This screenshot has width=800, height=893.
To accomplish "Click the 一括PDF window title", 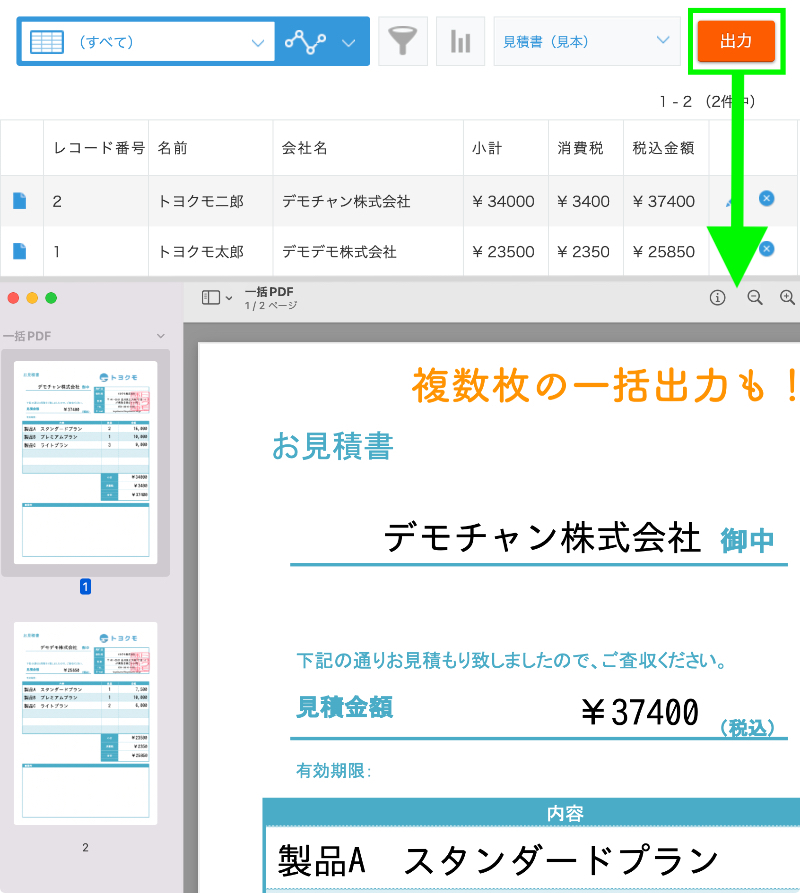I will [x=269, y=292].
